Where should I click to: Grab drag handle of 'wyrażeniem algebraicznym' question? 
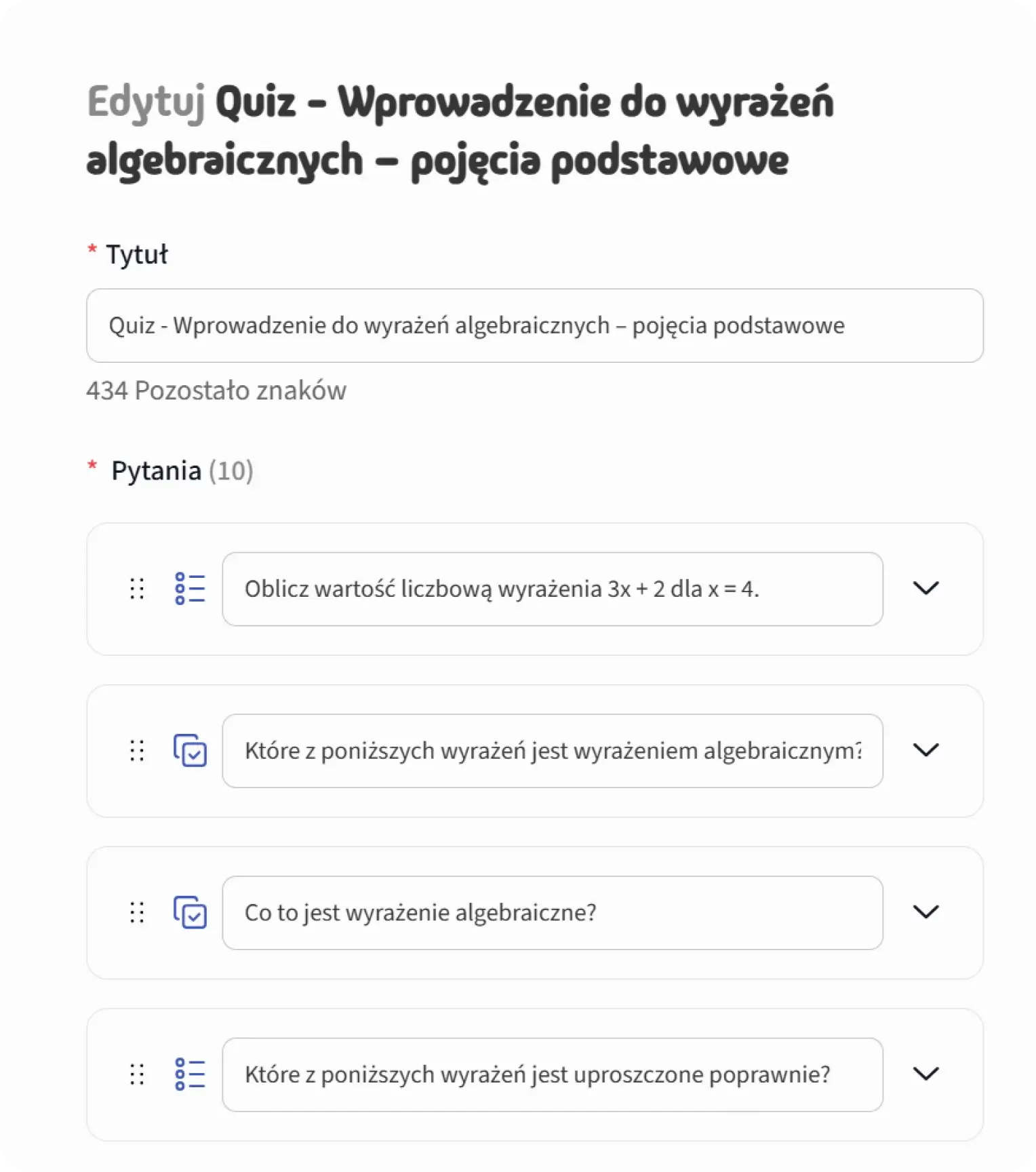pyautogui.click(x=137, y=751)
